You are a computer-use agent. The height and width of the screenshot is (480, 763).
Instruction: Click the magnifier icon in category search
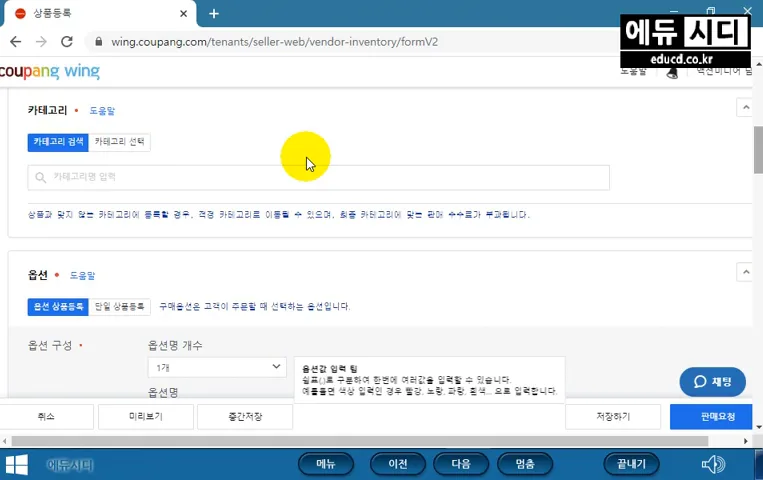[x=41, y=178]
